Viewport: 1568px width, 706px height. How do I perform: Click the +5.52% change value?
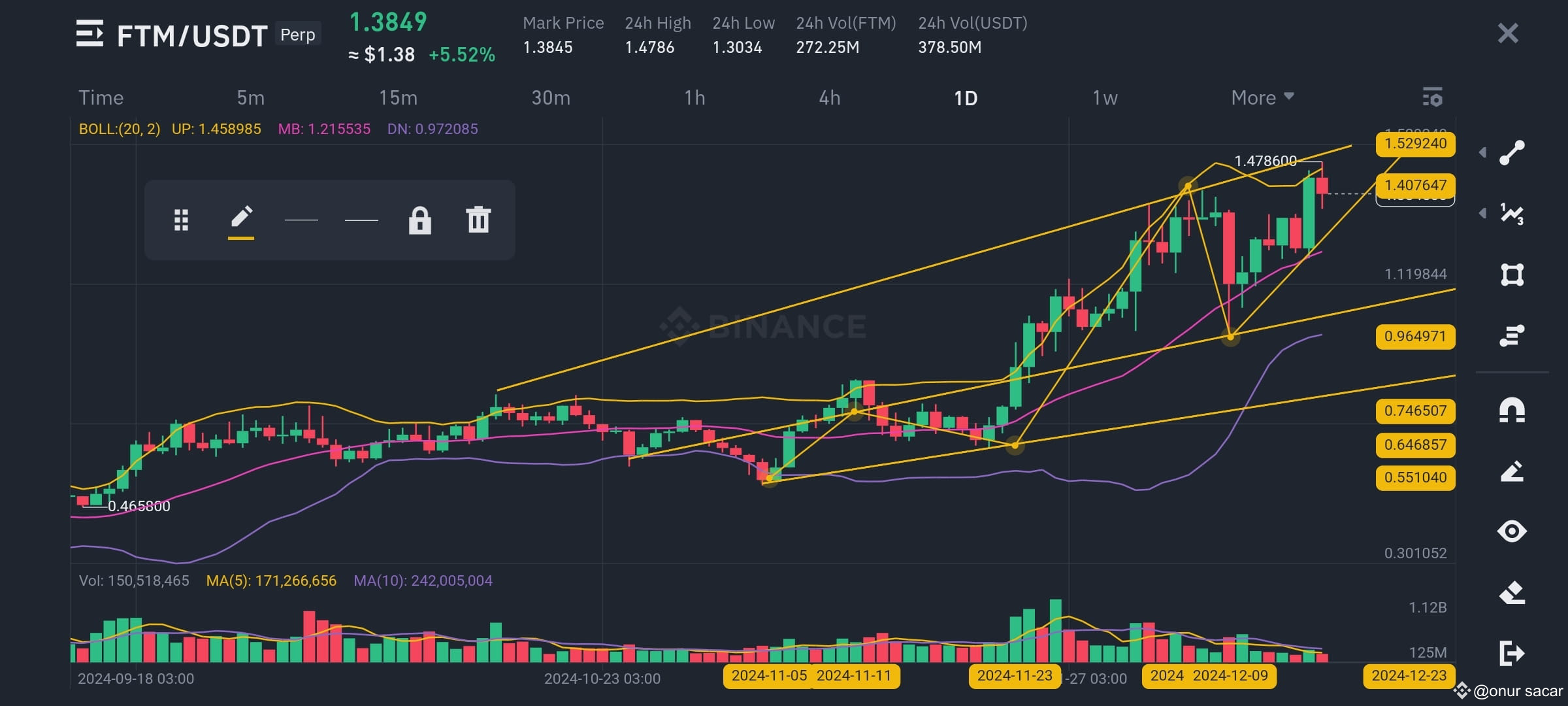[x=462, y=55]
